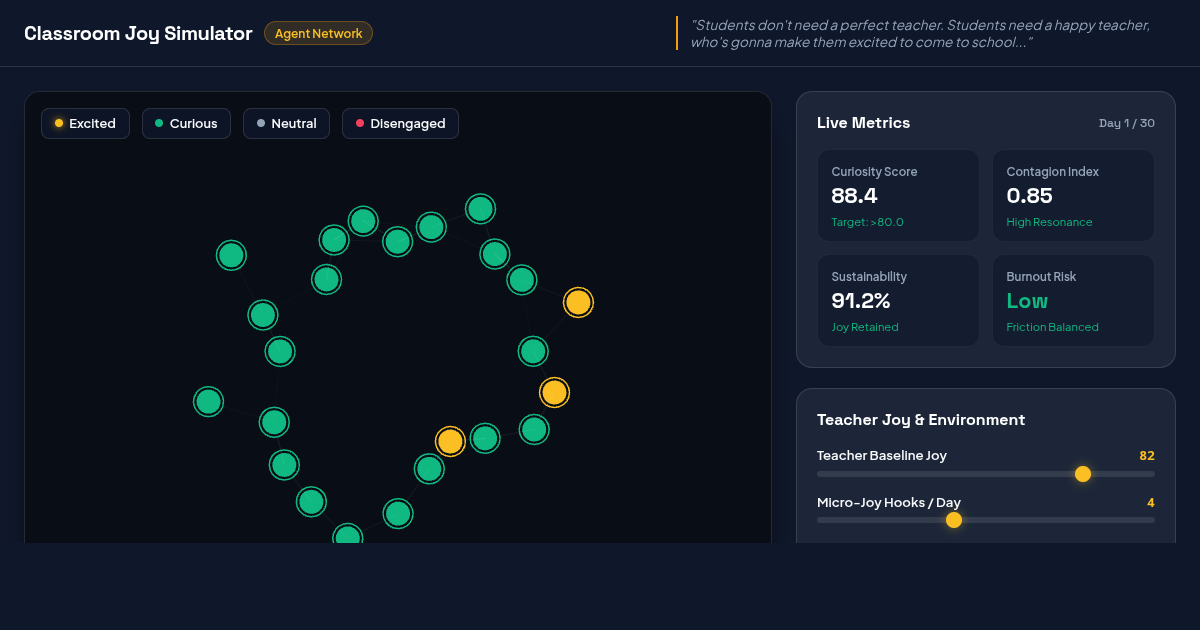1200x630 pixels.
Task: Click the Teacher Baseline Joy slider handle
Action: (1082, 474)
